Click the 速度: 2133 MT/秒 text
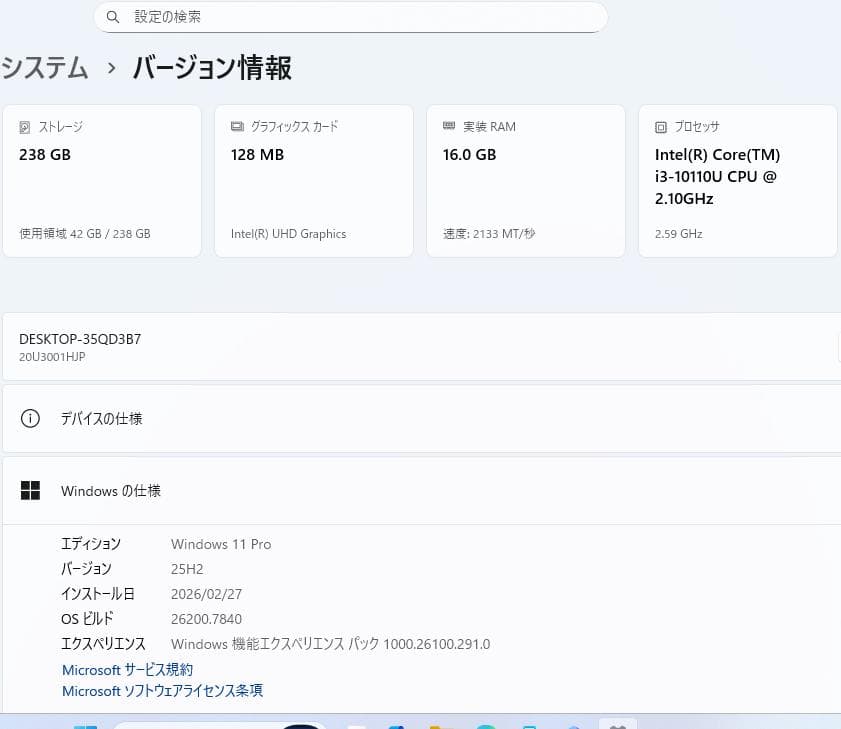Viewport: 841px width, 729px height. click(x=489, y=234)
